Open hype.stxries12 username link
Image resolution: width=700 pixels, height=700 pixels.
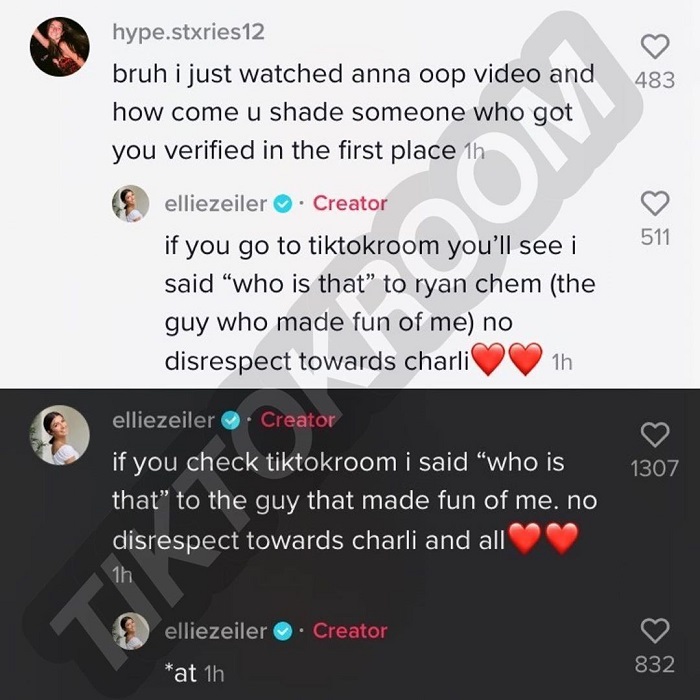pos(188,33)
